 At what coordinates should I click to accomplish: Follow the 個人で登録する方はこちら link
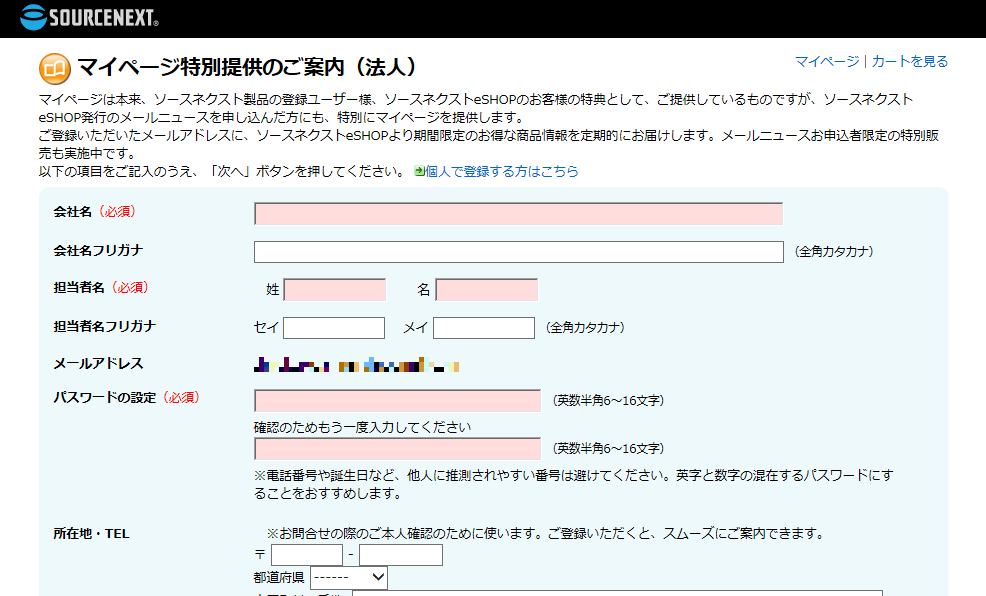(502, 172)
